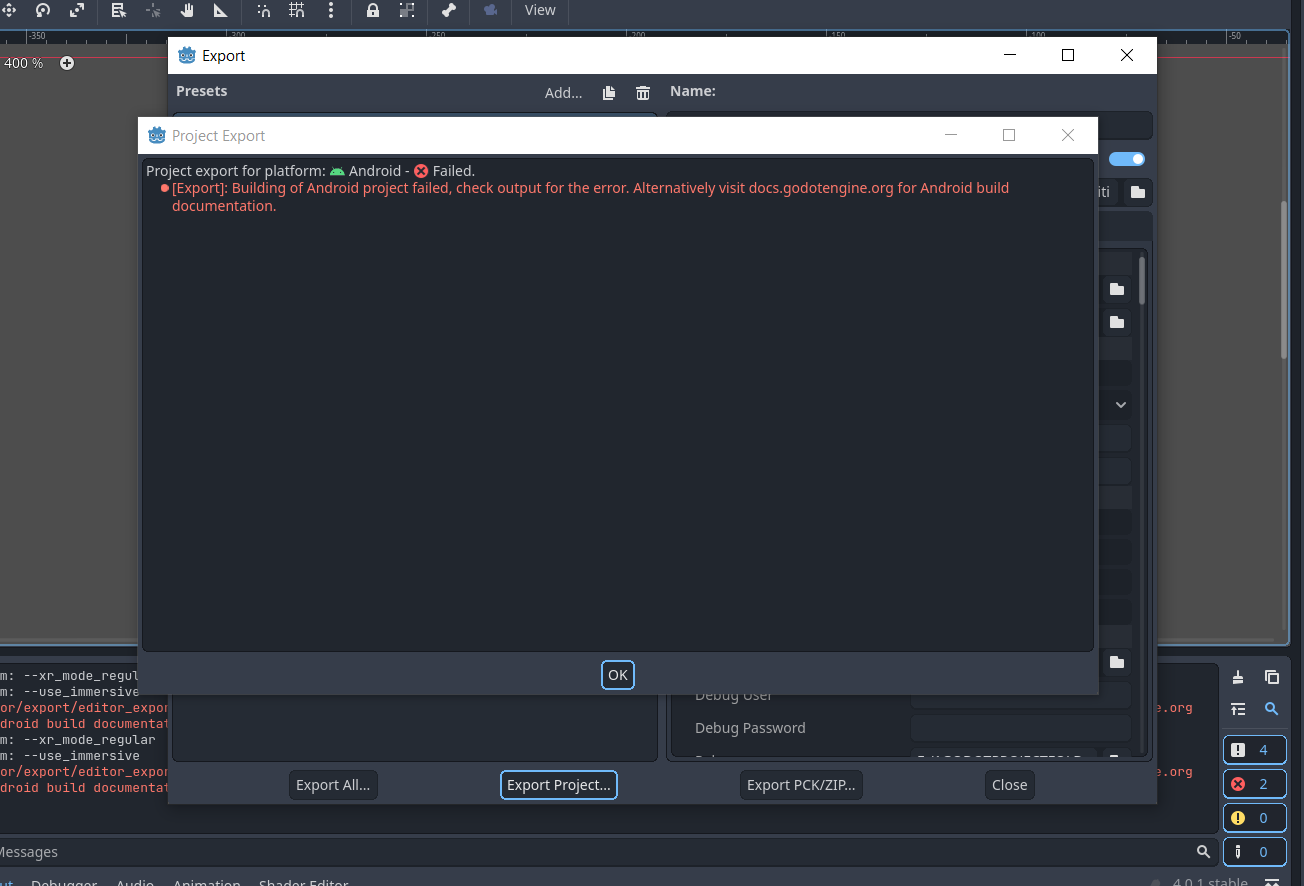Open snapping options three-dot menu

click(331, 10)
